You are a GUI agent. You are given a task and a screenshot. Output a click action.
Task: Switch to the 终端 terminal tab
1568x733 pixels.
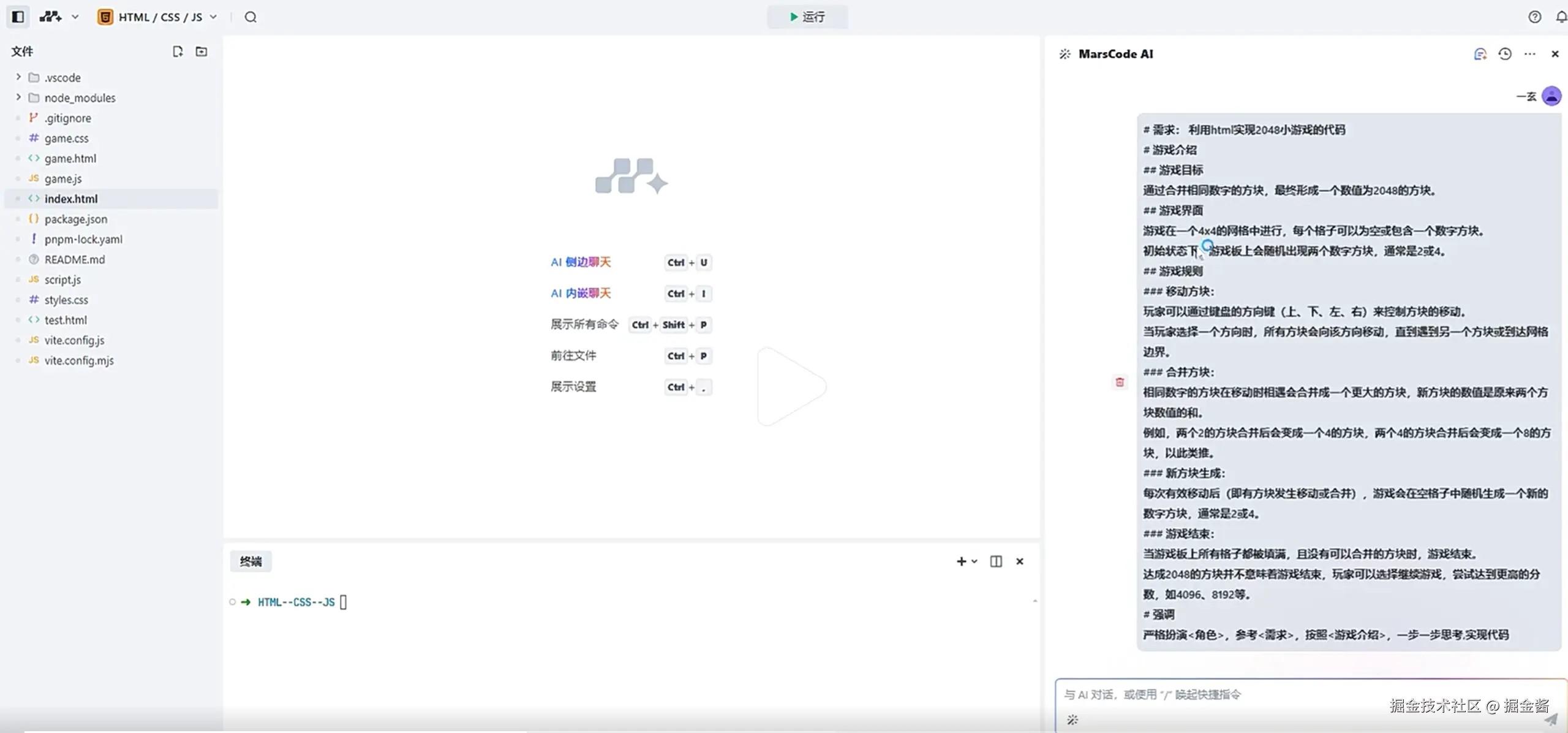click(x=251, y=561)
